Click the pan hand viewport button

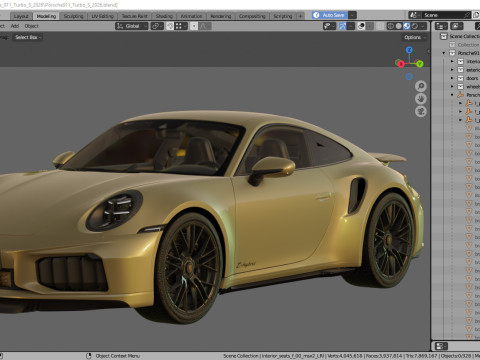421,99
